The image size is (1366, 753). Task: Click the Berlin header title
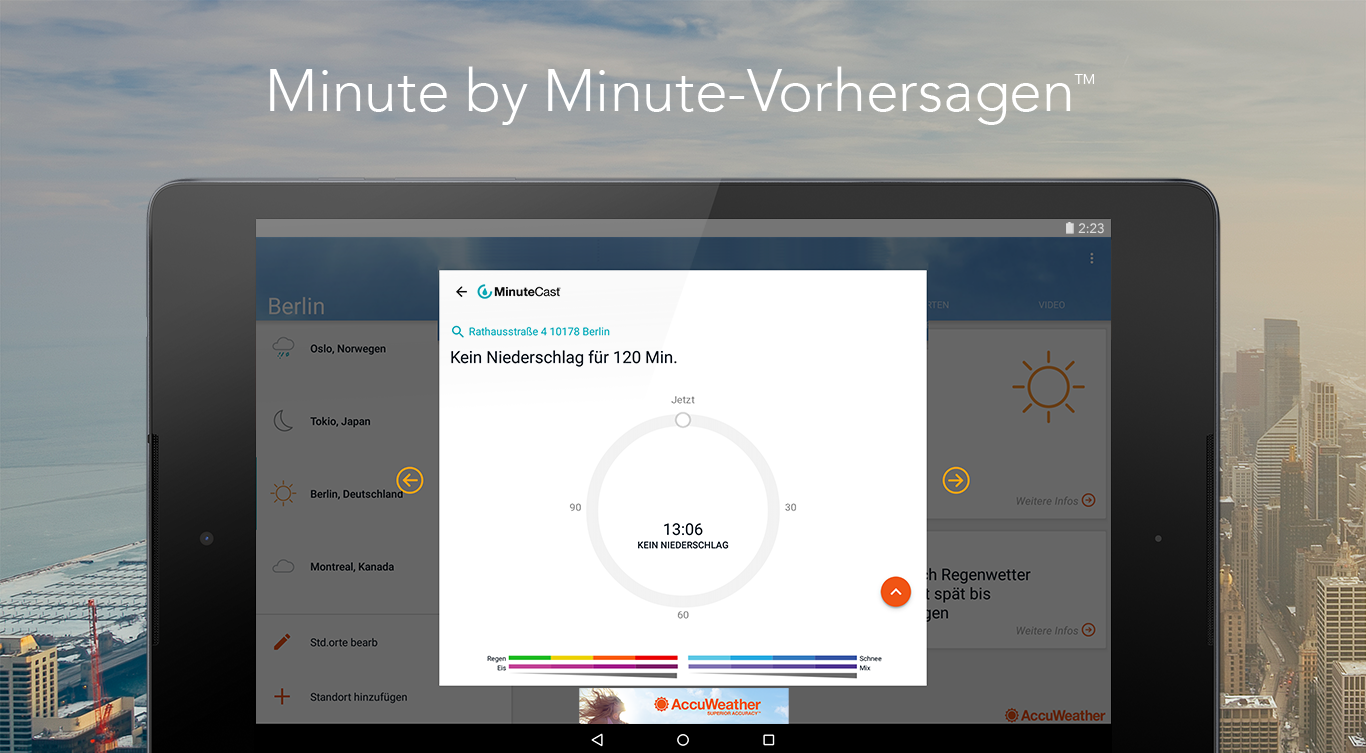[x=296, y=306]
